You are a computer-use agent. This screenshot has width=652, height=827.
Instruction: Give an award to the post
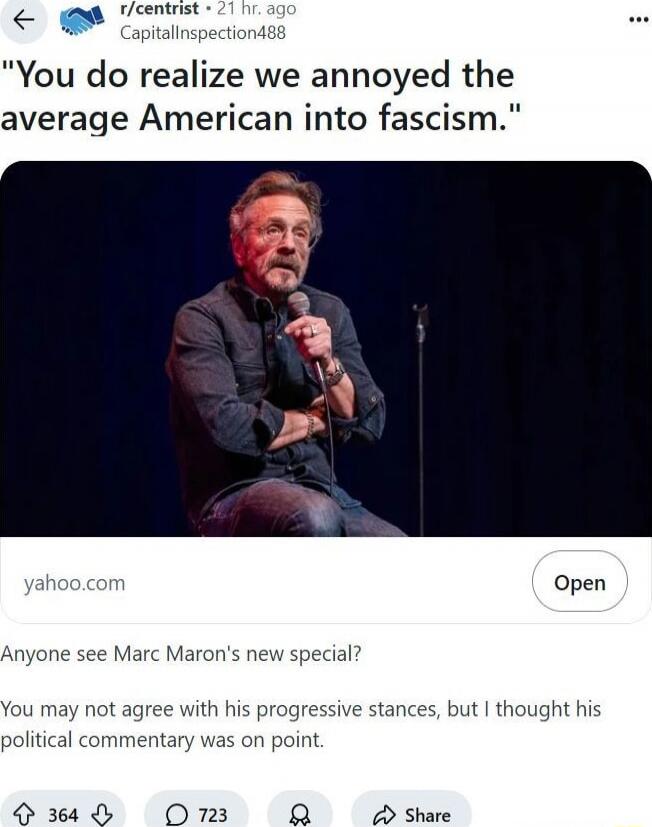point(300,814)
